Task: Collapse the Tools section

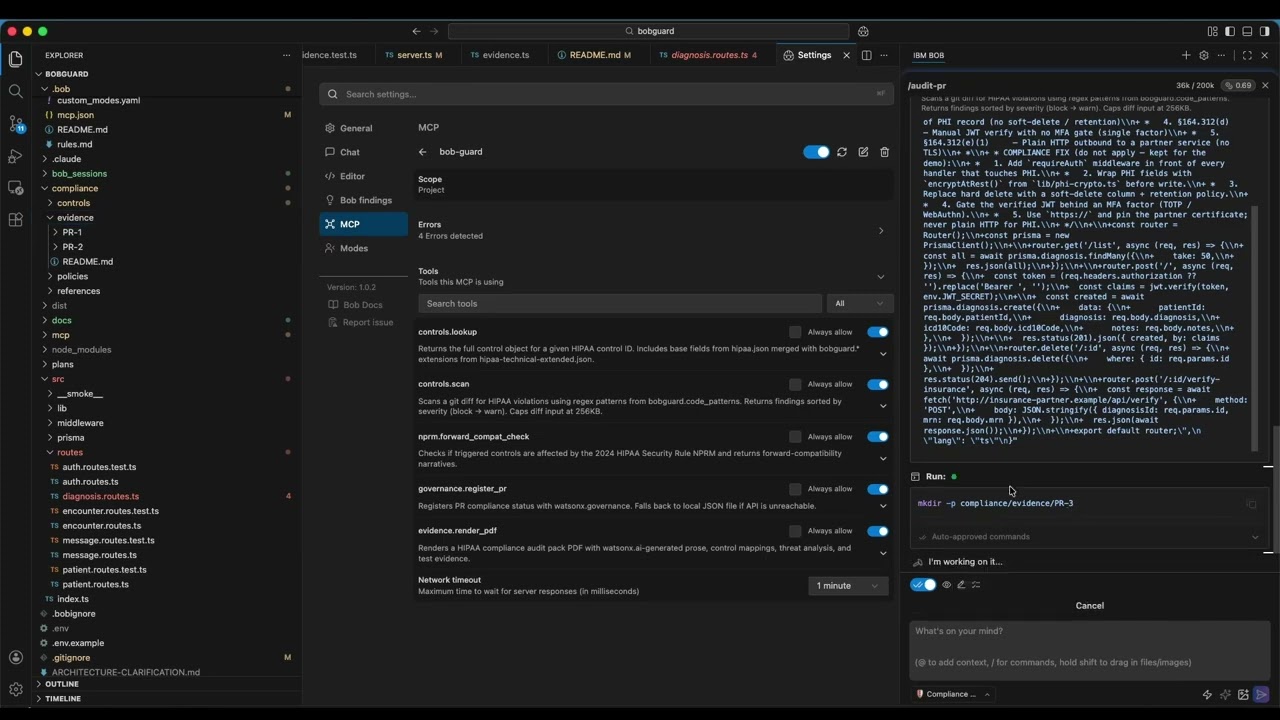Action: click(x=880, y=277)
